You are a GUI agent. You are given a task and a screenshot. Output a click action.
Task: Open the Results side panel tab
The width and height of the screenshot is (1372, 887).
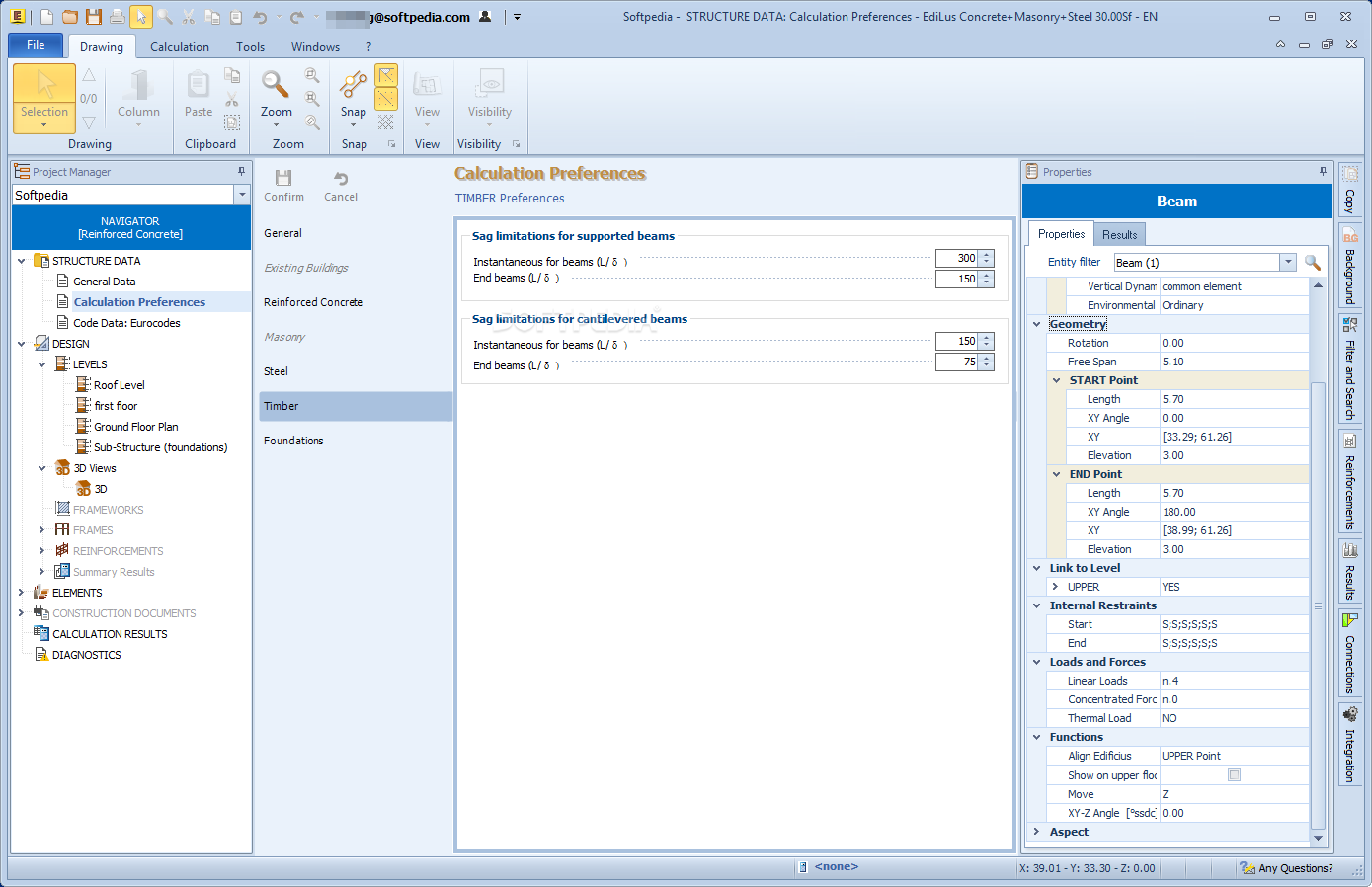[1349, 571]
